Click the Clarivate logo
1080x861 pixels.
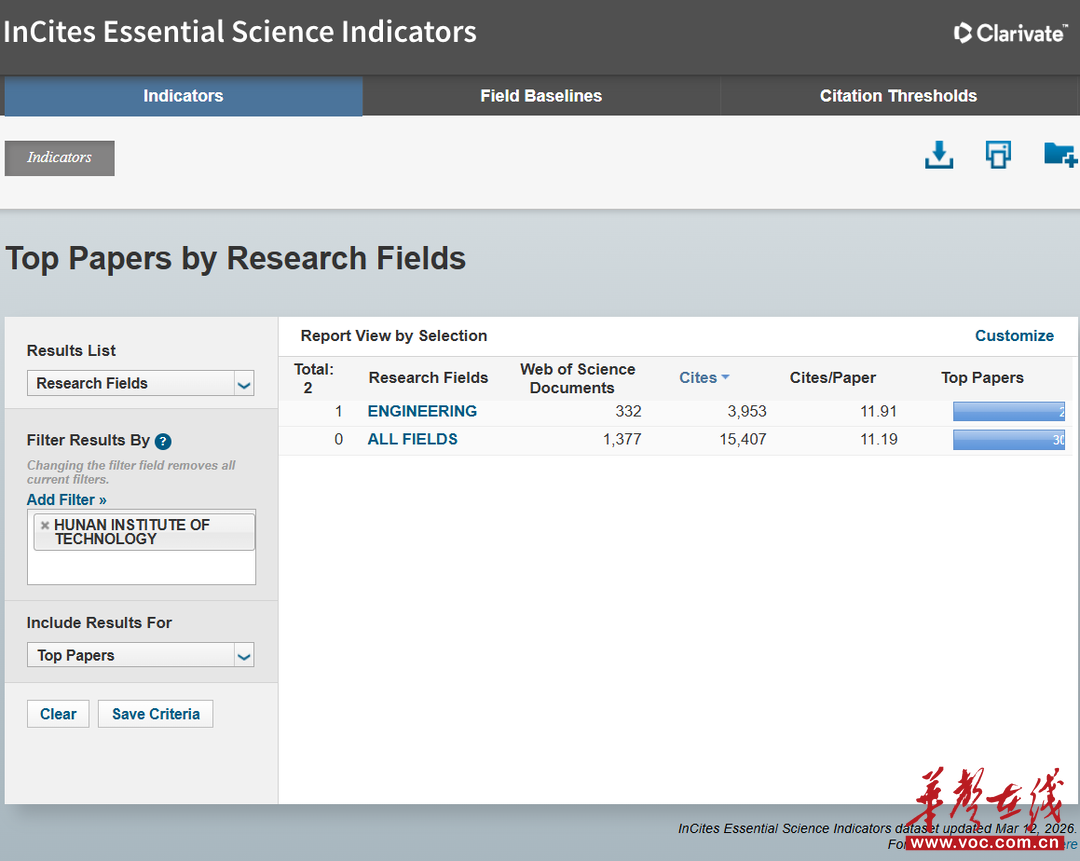pos(1010,33)
